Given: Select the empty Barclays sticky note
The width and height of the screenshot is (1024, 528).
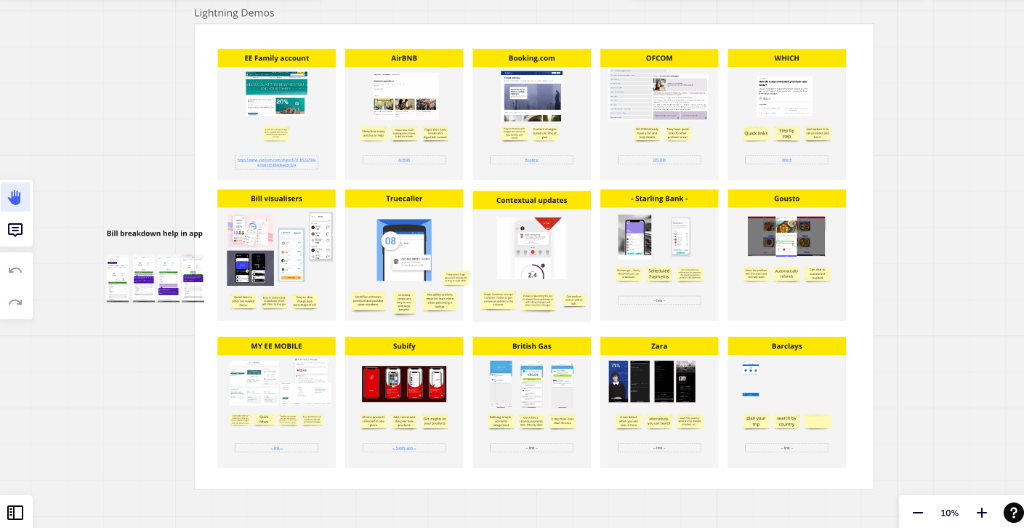Looking at the screenshot, I should [x=817, y=421].
